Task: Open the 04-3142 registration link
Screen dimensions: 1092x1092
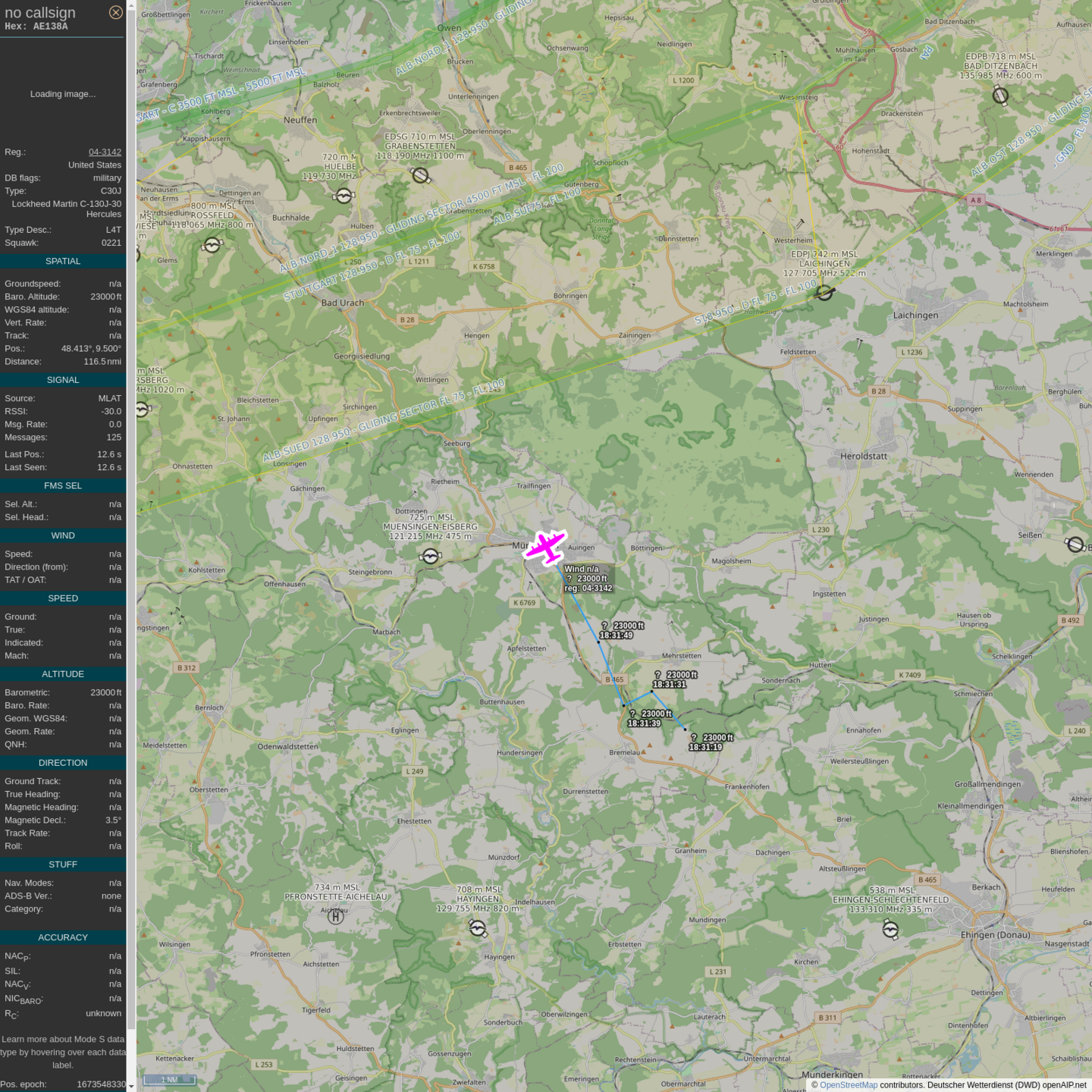Action: (105, 152)
